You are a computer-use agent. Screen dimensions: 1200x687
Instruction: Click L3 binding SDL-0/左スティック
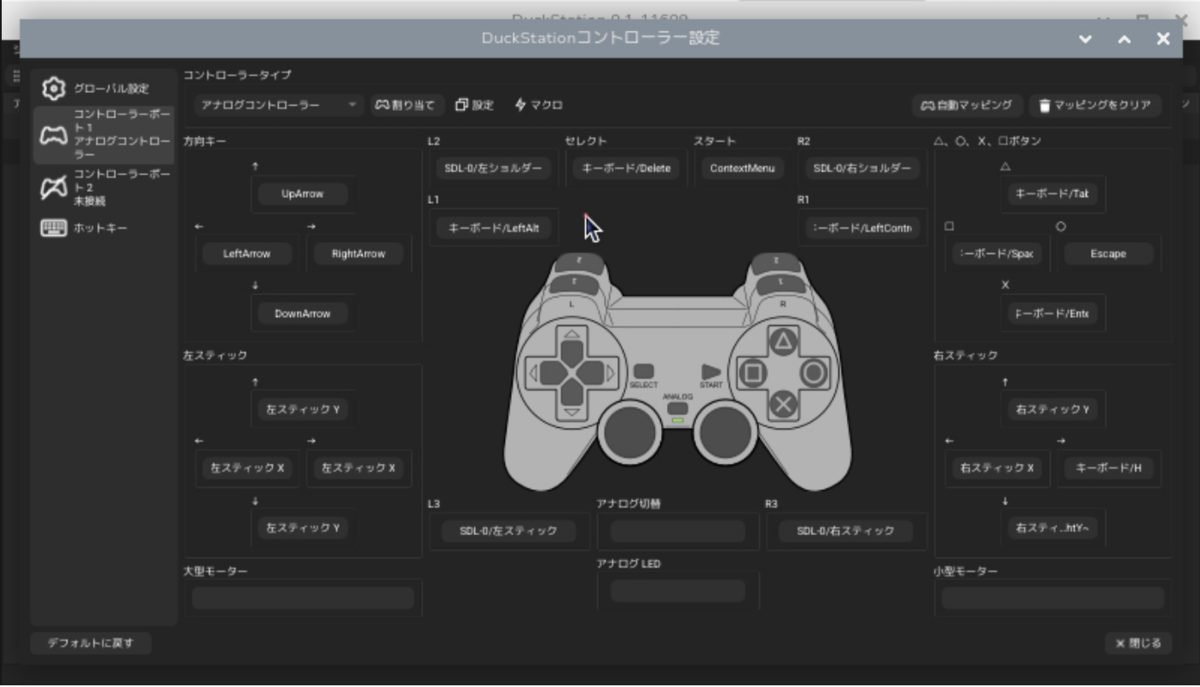pyautogui.click(x=506, y=531)
